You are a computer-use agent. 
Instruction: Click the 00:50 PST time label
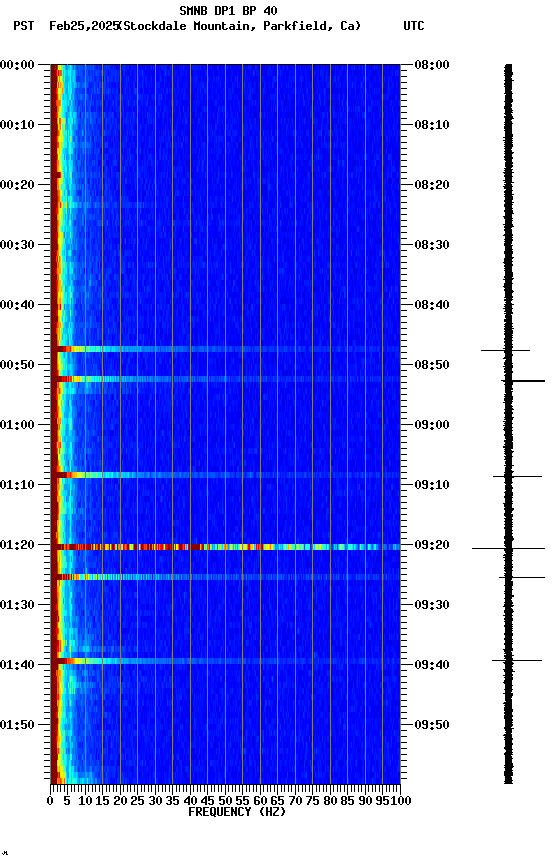17,365
